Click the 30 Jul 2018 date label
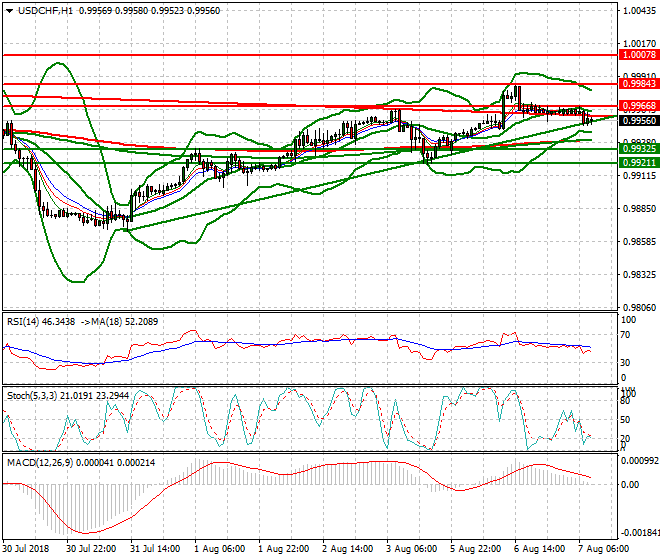Screen dimensions: 660x560 pyautogui.click(x=26, y=549)
